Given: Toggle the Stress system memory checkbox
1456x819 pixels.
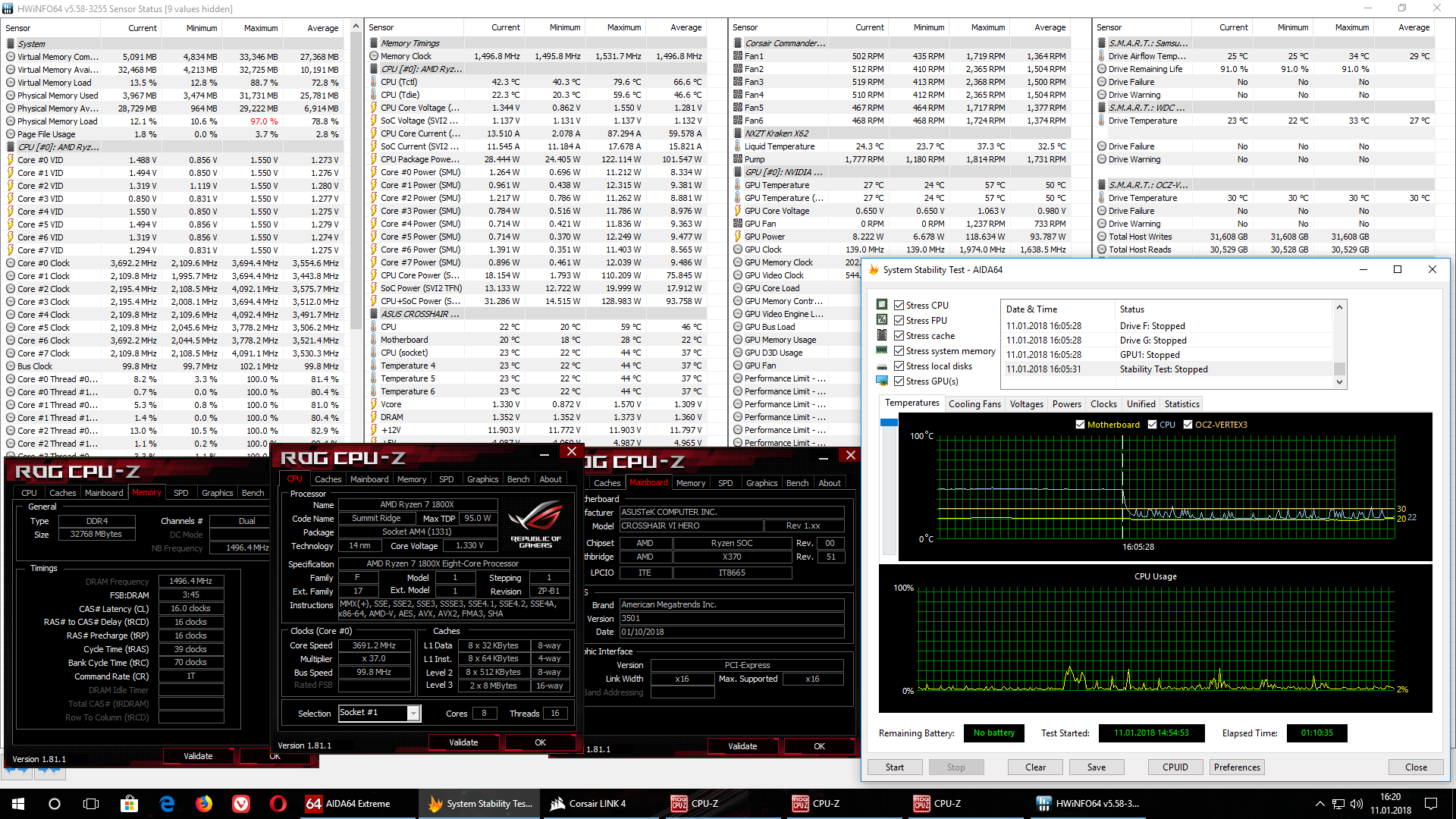Looking at the screenshot, I should click(899, 351).
